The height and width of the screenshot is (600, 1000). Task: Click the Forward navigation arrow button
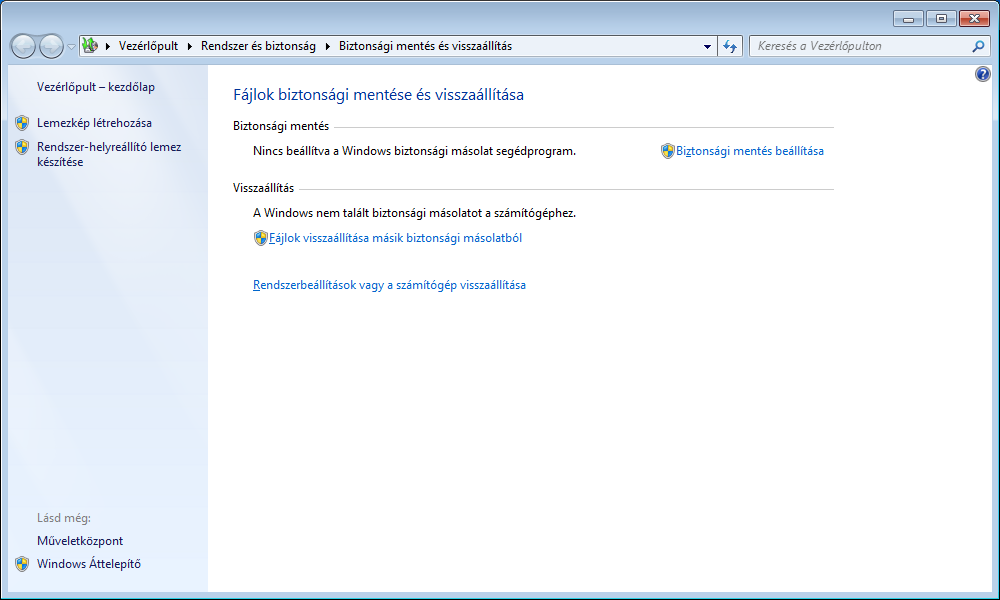51,46
